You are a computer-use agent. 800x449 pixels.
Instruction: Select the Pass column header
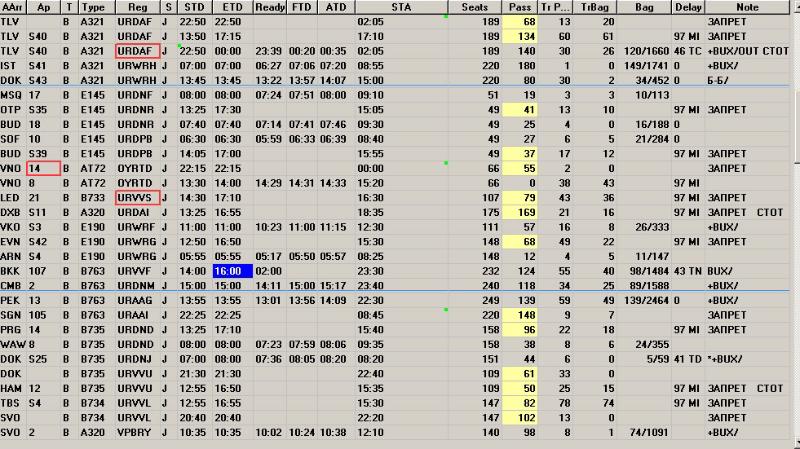click(x=519, y=7)
